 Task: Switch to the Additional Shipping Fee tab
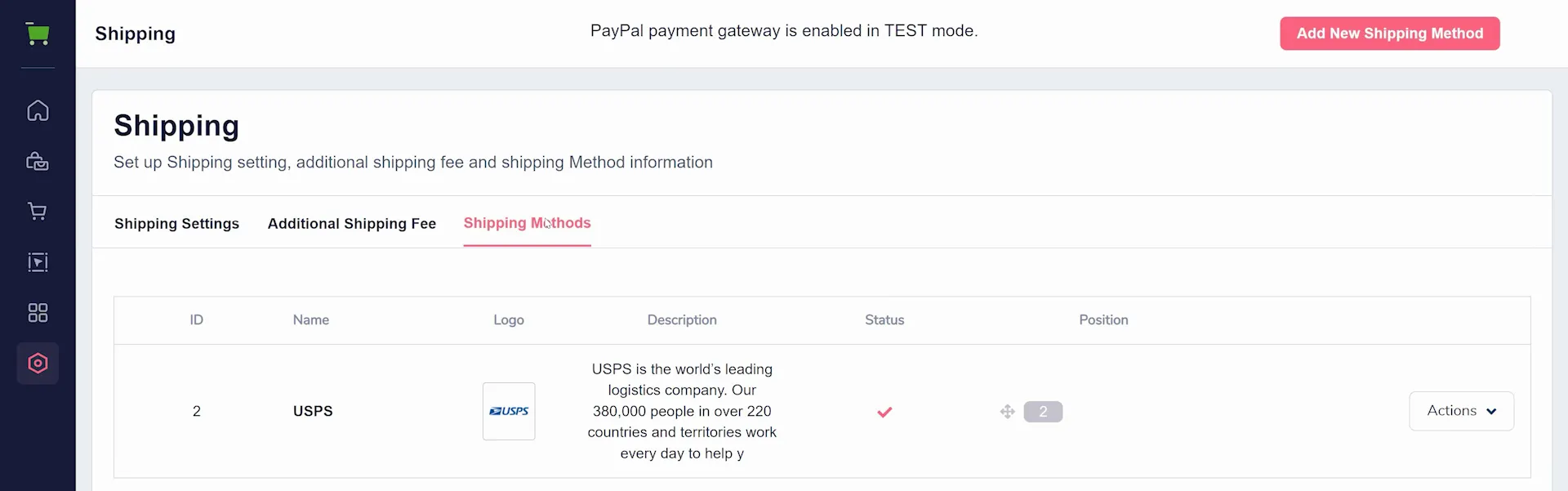tap(352, 224)
